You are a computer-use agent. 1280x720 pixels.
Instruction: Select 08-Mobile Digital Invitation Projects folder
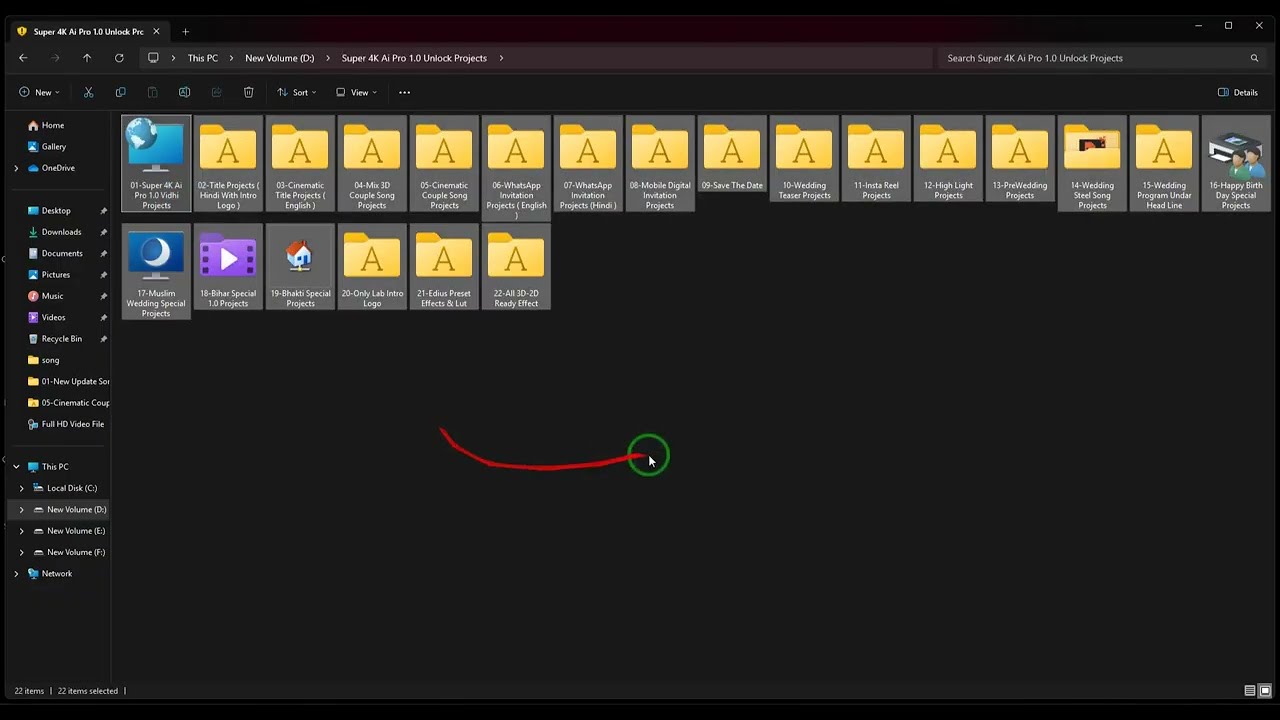click(660, 163)
